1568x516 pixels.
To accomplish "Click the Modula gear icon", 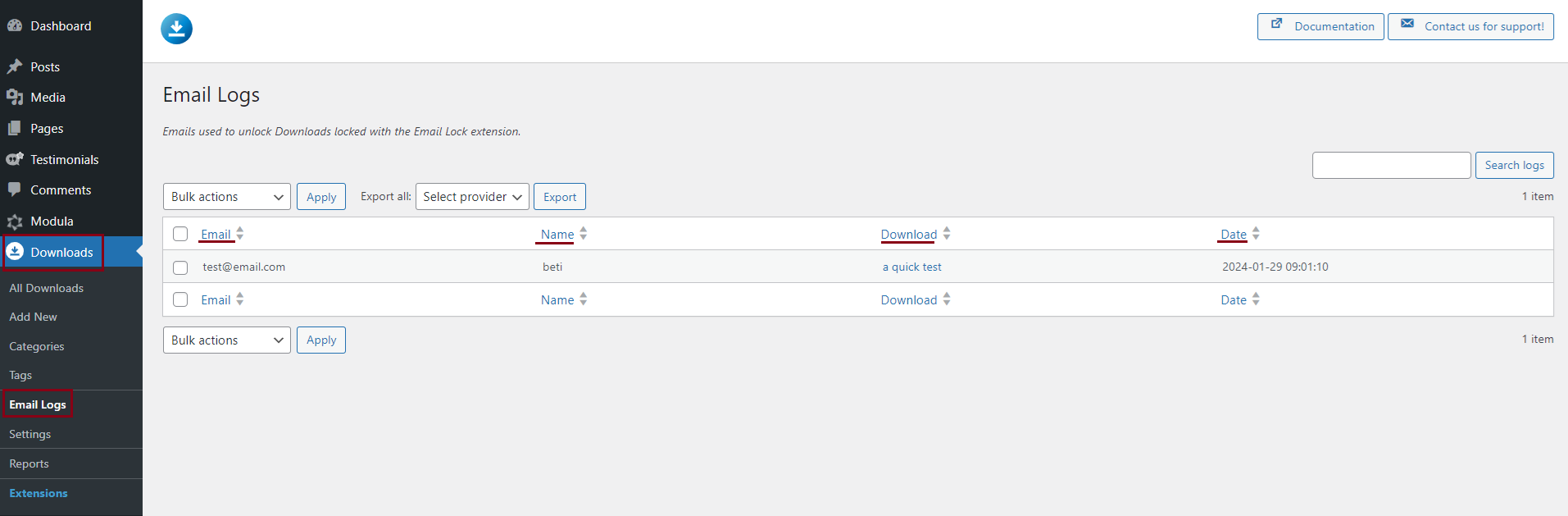I will (x=15, y=221).
